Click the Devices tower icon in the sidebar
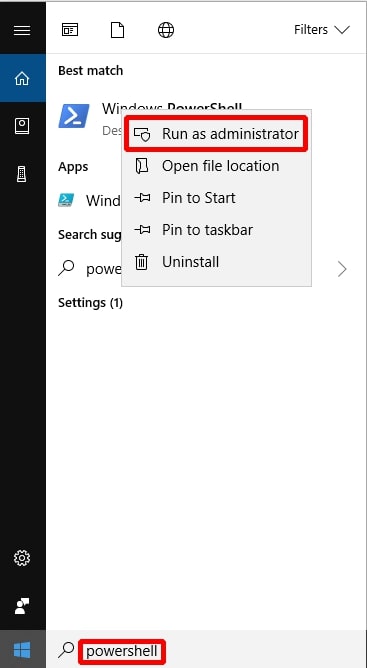The width and height of the screenshot is (367, 668). (x=22, y=174)
